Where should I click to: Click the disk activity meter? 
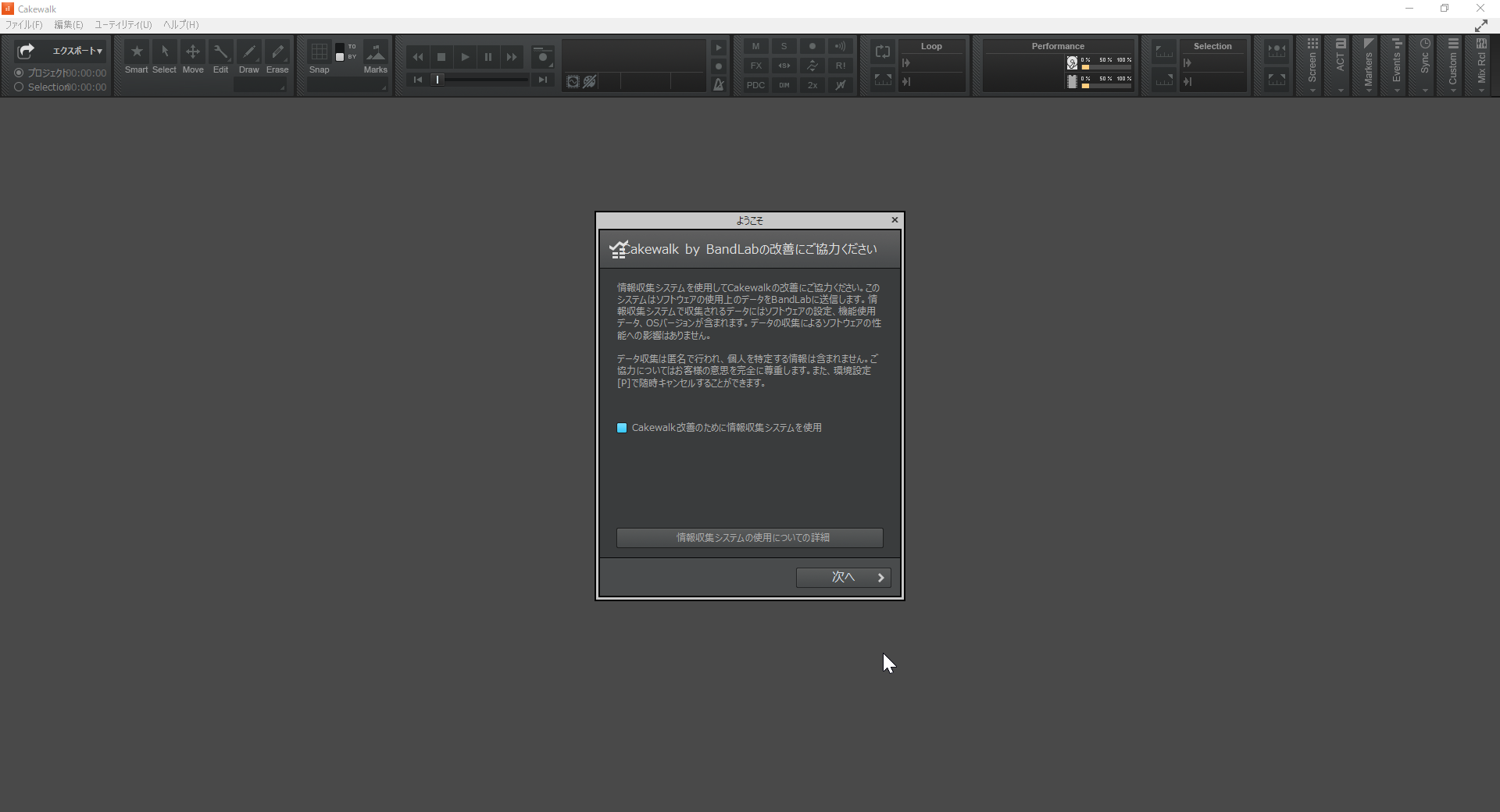[x=1099, y=63]
